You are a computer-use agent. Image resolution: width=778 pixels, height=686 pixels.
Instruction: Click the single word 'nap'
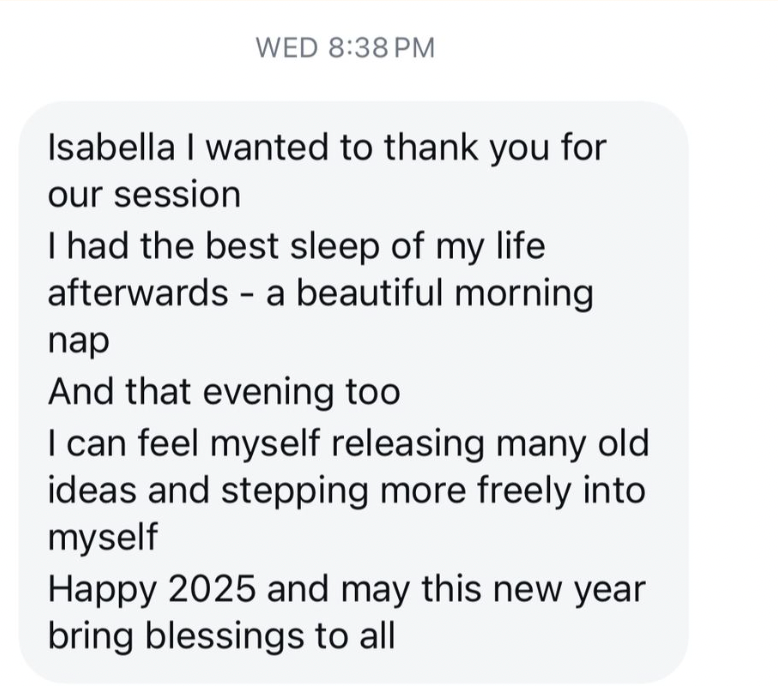(x=78, y=342)
